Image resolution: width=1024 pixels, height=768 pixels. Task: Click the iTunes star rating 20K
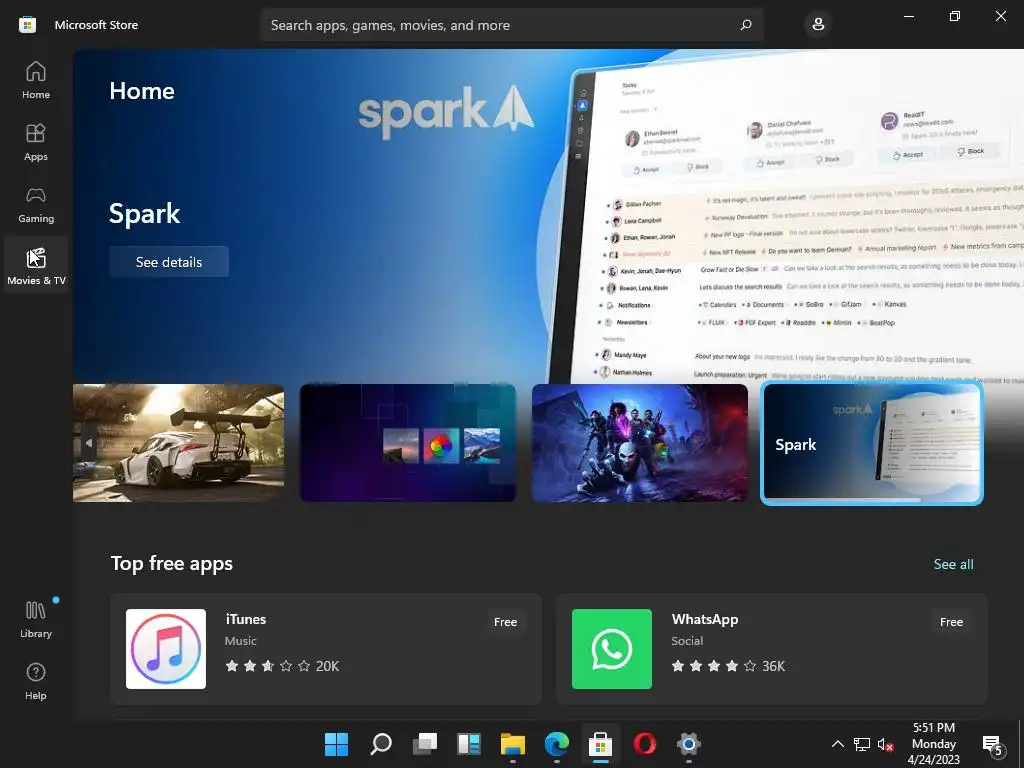[x=282, y=666]
